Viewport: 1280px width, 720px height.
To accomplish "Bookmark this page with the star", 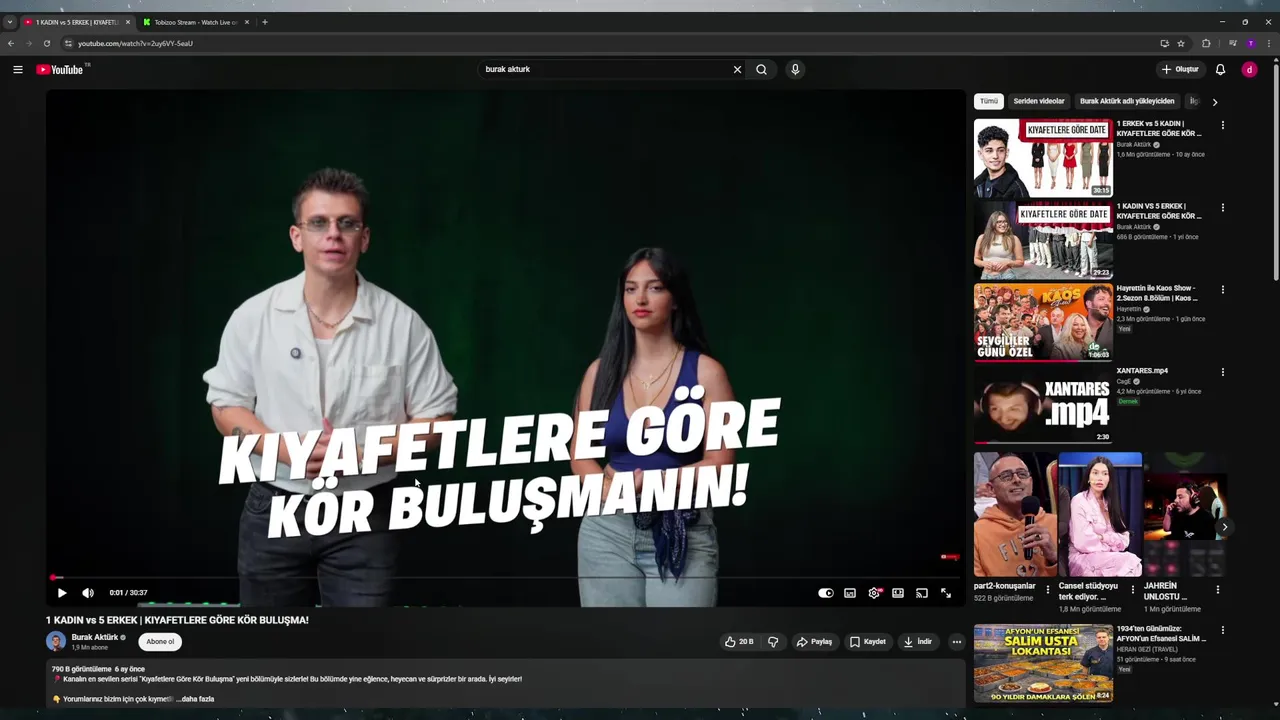I will (1181, 43).
